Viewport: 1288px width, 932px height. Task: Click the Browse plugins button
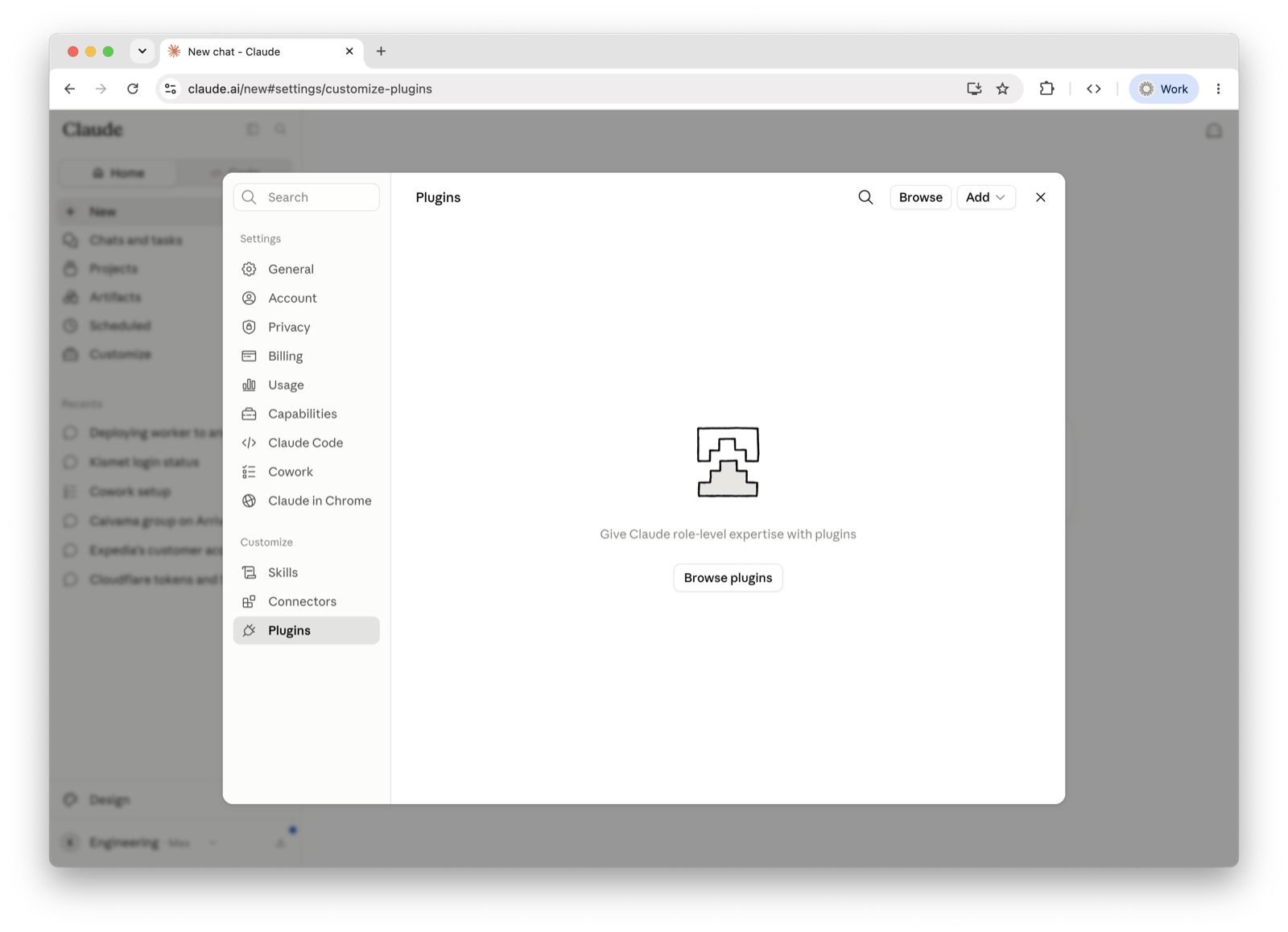[x=728, y=578]
